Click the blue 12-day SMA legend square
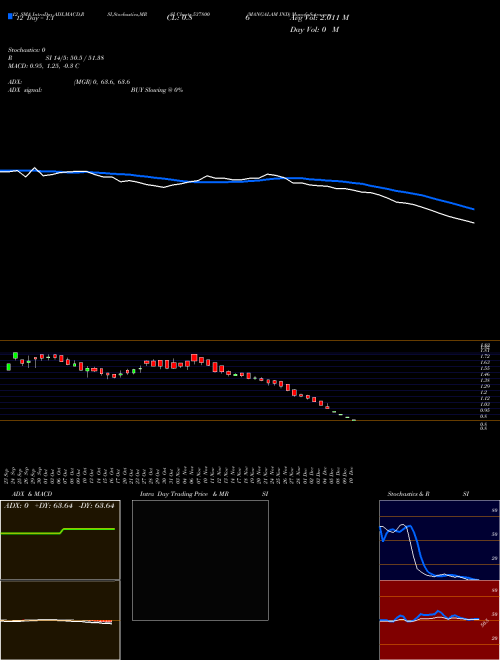Viewport: 500px width, 660px height. tap(10, 17)
